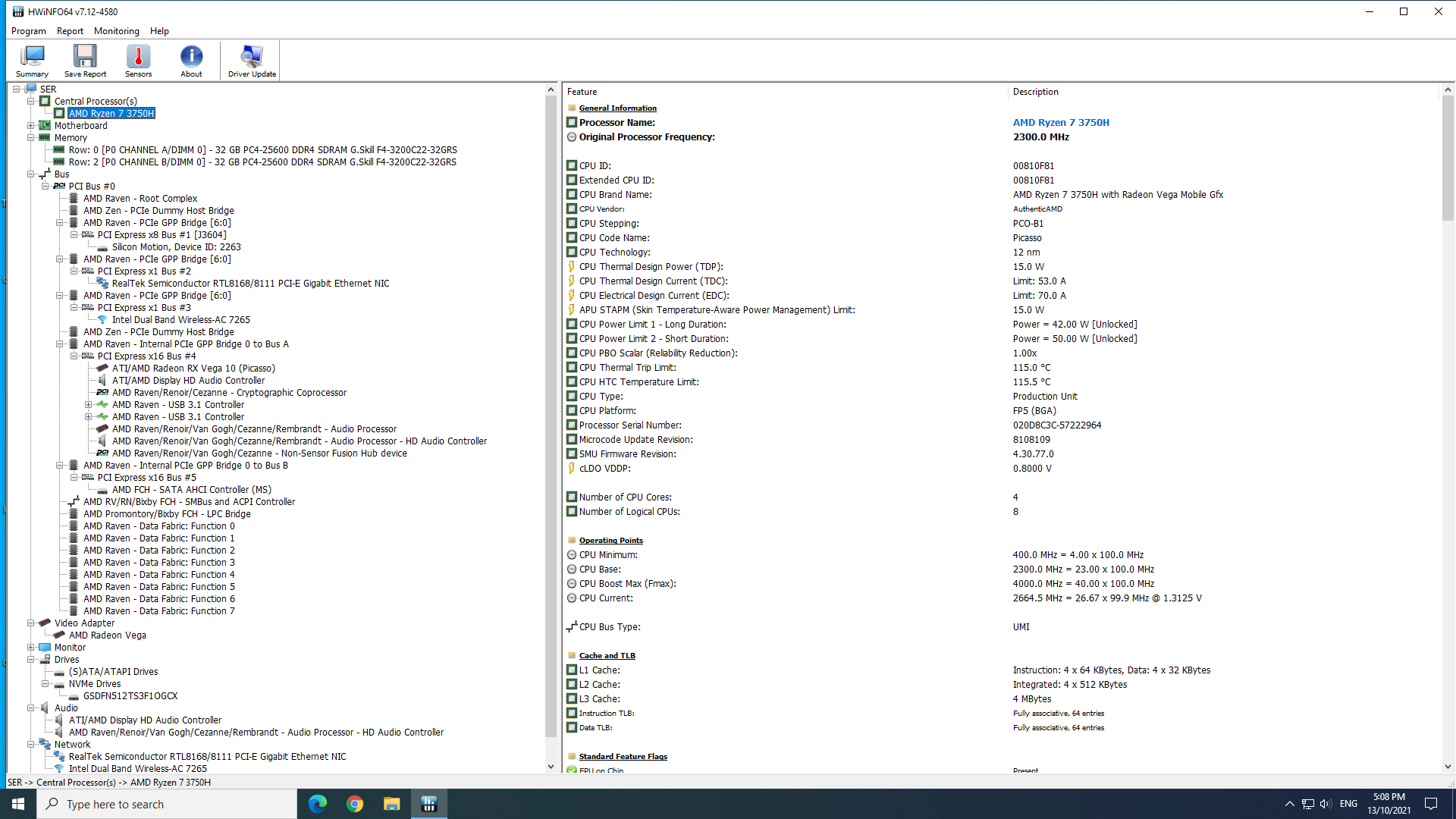Click the AMD Ryzen 7 3750H description link

1061,123
